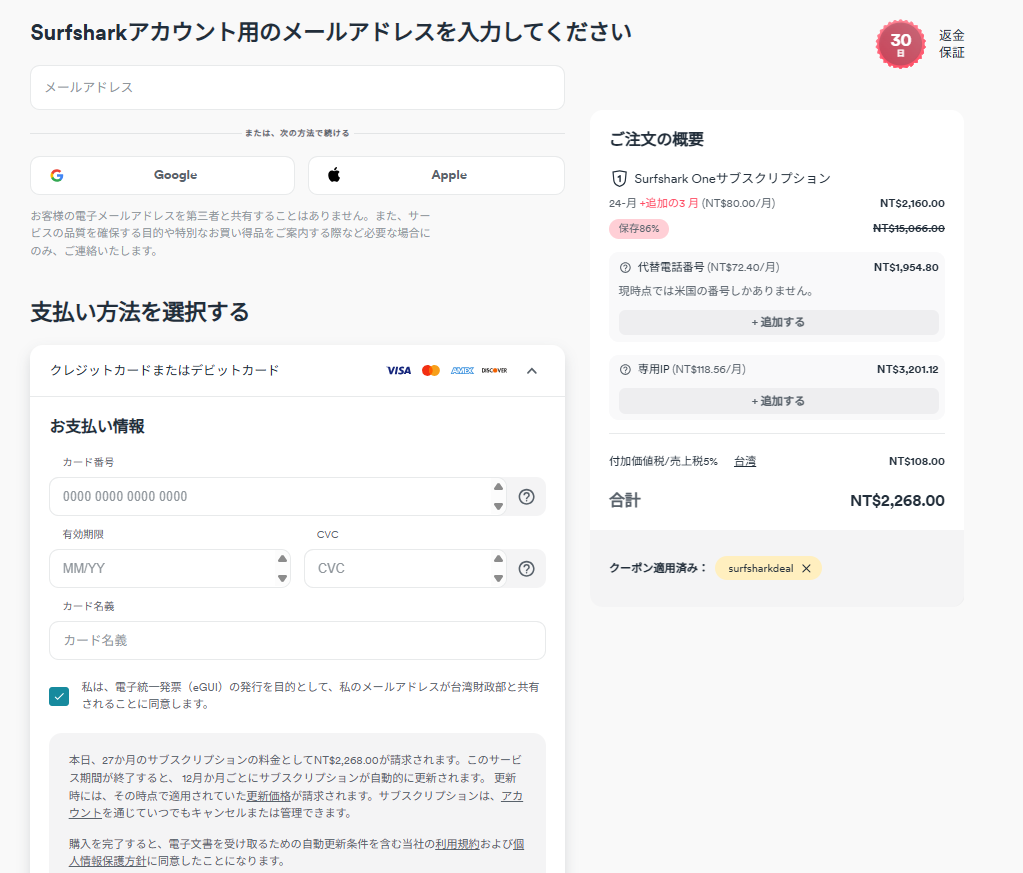Click the help icon next to 専用IP
1023x873 pixels.
point(624,368)
